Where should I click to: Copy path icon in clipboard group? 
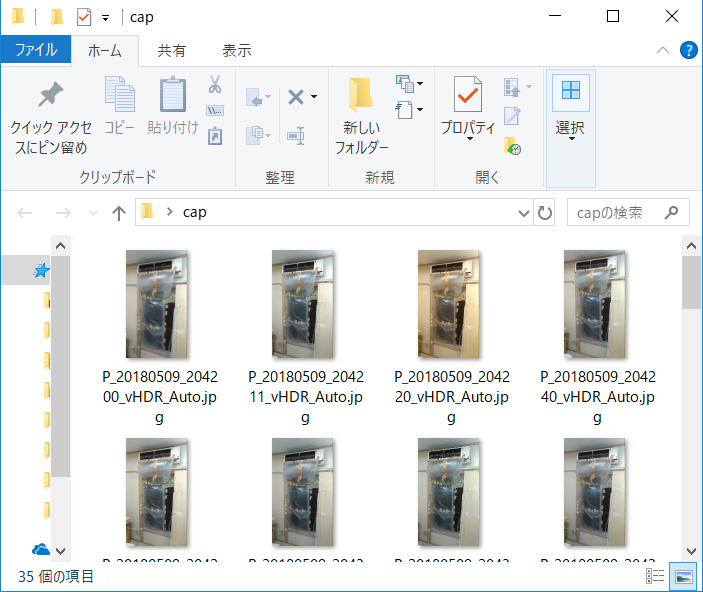[215, 110]
